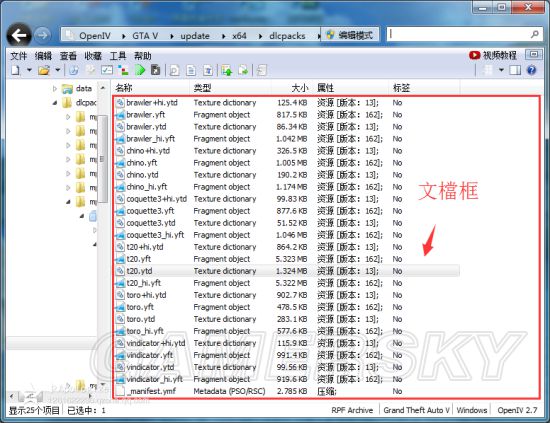
Task: Open the New file dropdown arrow
Action: tap(29, 70)
